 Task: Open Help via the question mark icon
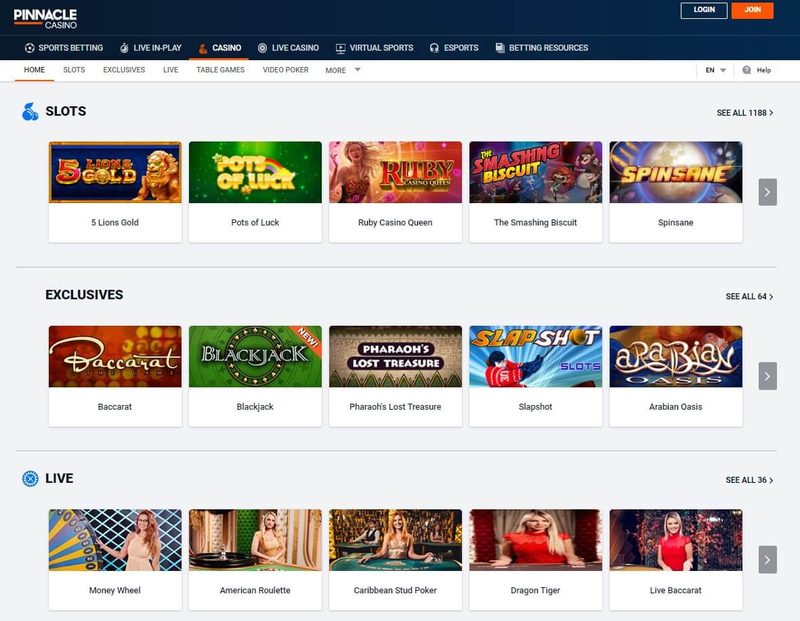point(746,70)
